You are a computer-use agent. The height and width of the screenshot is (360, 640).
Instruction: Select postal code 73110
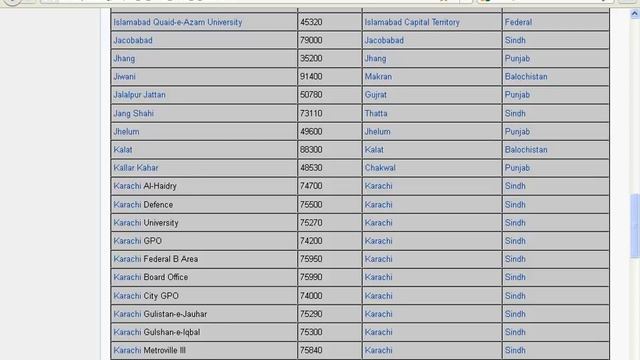(x=311, y=113)
